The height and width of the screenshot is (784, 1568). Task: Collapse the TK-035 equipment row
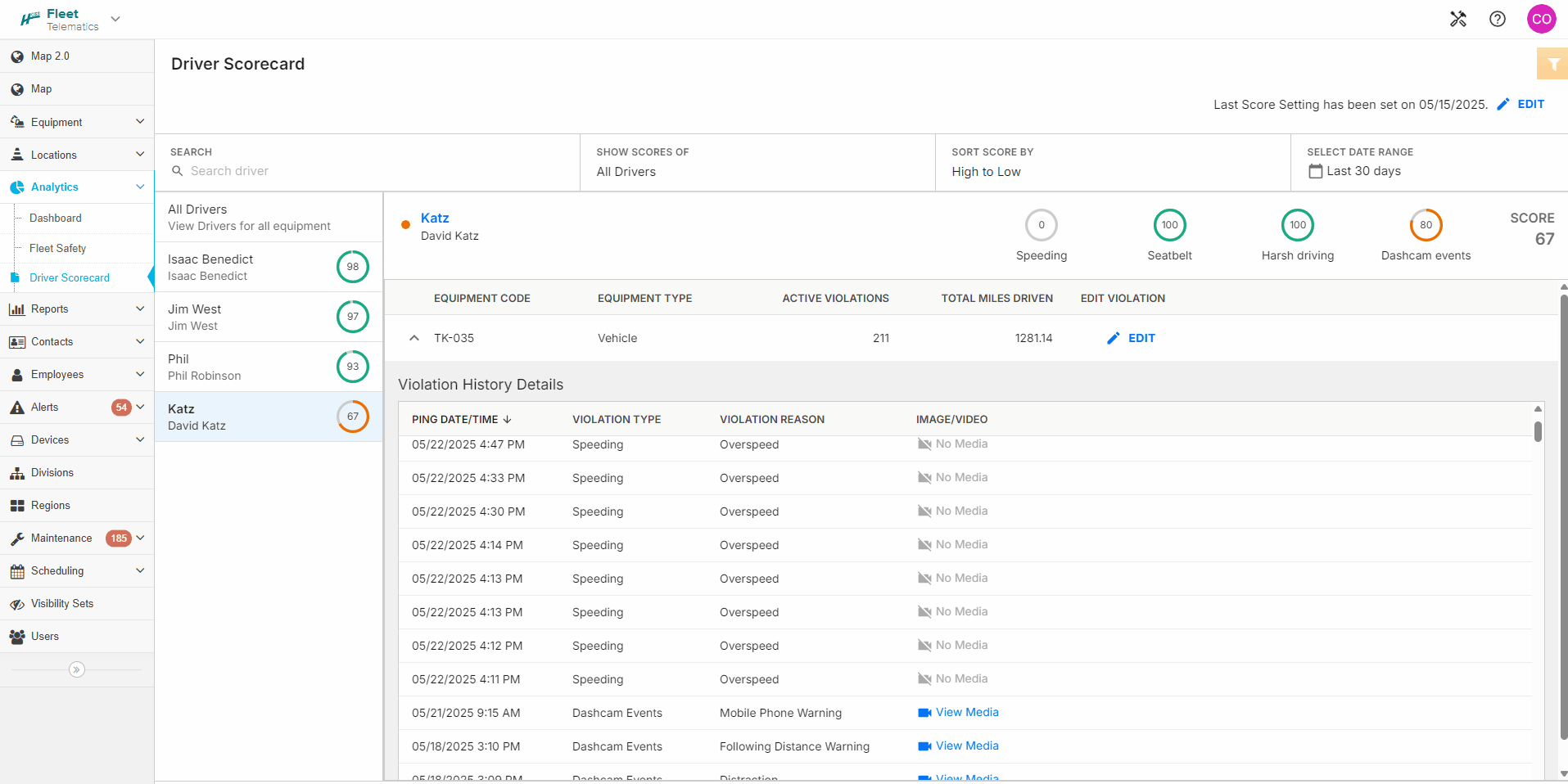414,338
